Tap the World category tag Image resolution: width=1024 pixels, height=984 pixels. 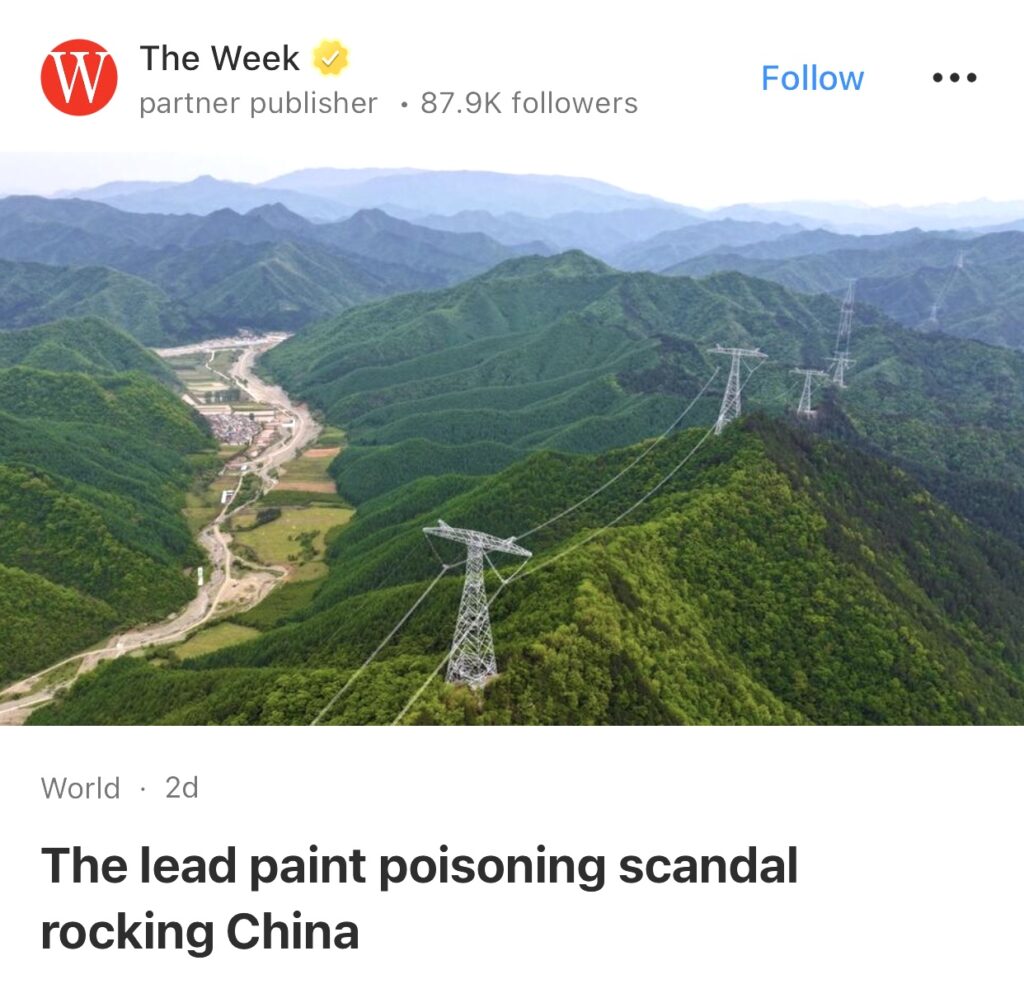coord(80,787)
